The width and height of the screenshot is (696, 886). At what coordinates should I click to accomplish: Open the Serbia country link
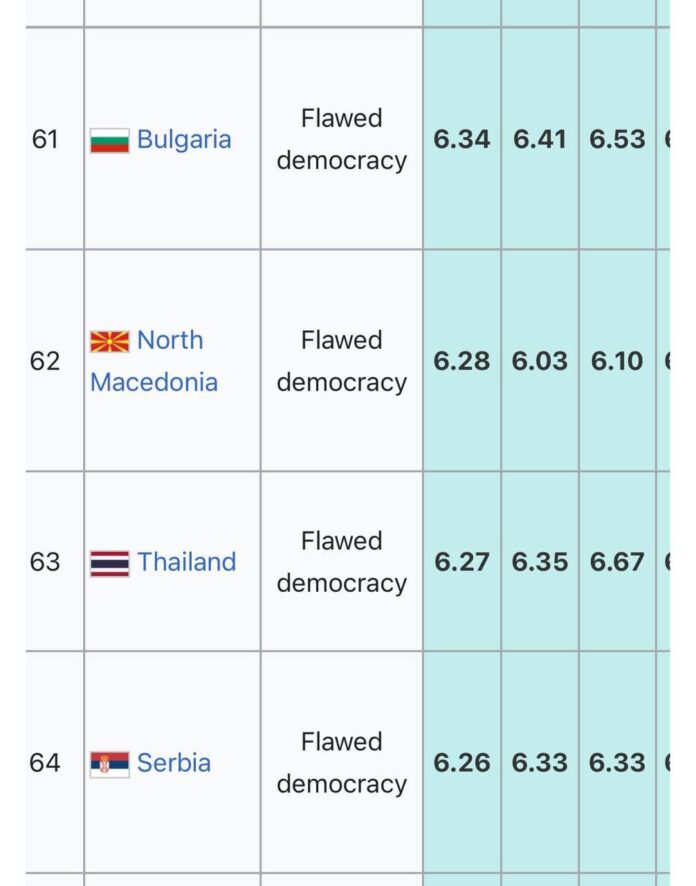point(174,763)
